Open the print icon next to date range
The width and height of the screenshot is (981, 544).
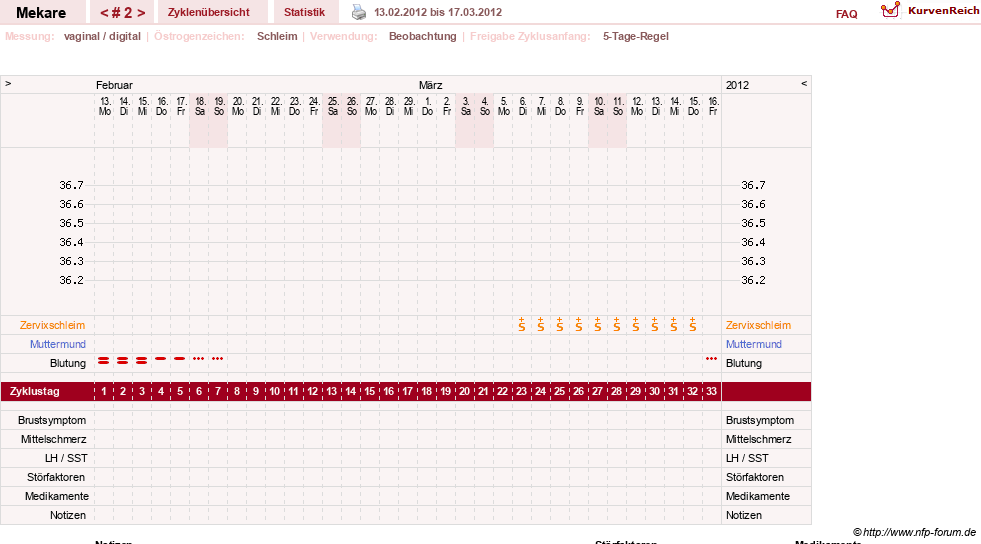coord(358,12)
